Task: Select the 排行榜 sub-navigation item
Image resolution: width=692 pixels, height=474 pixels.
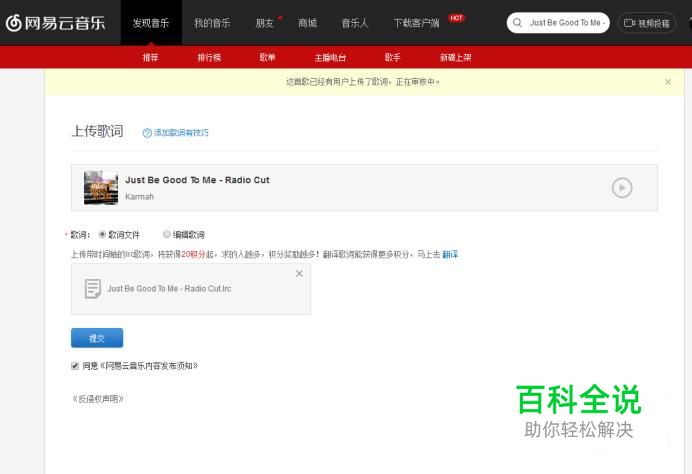Action: (x=209, y=57)
